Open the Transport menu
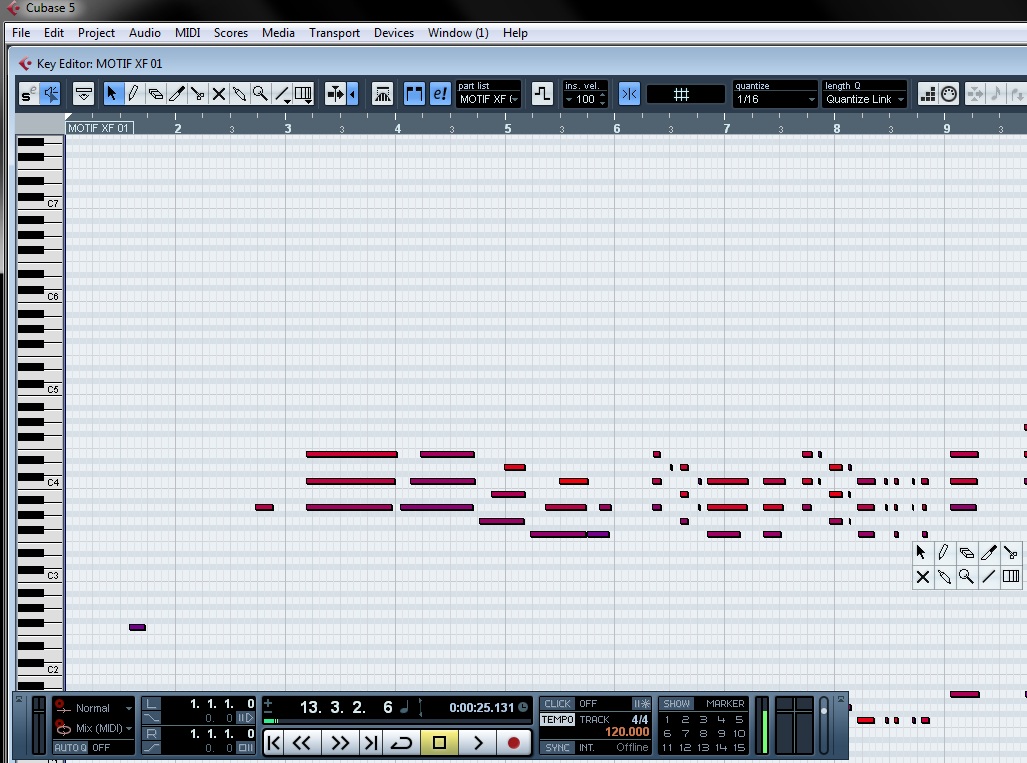 (334, 33)
